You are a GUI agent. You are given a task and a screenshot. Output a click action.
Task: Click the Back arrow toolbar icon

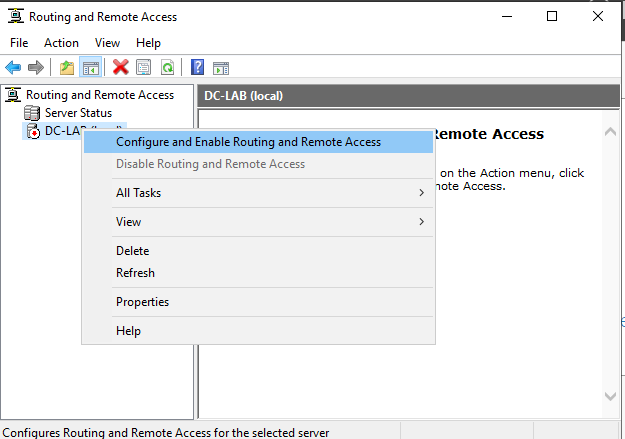tap(13, 67)
